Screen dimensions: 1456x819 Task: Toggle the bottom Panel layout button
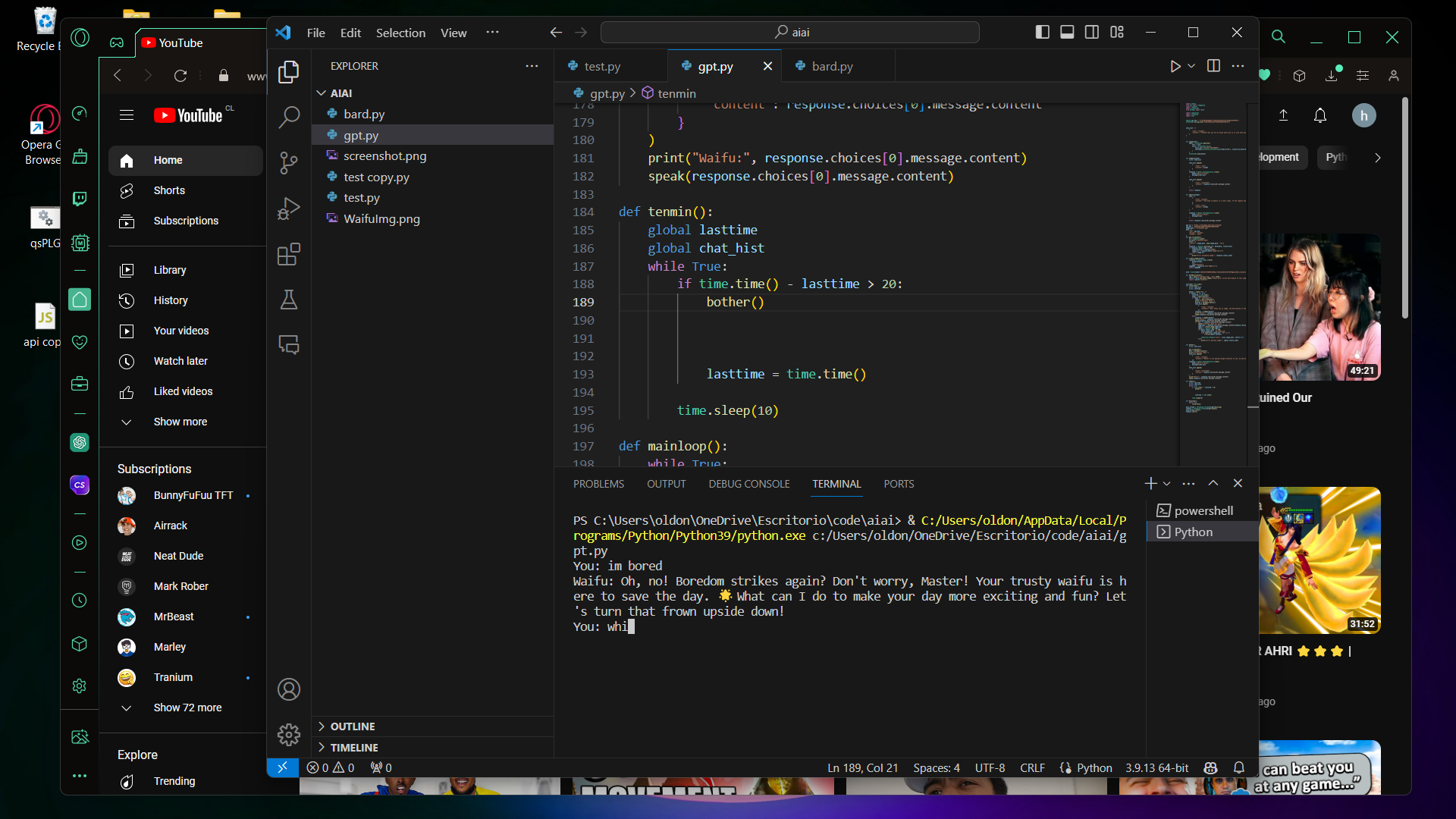[x=1067, y=32]
